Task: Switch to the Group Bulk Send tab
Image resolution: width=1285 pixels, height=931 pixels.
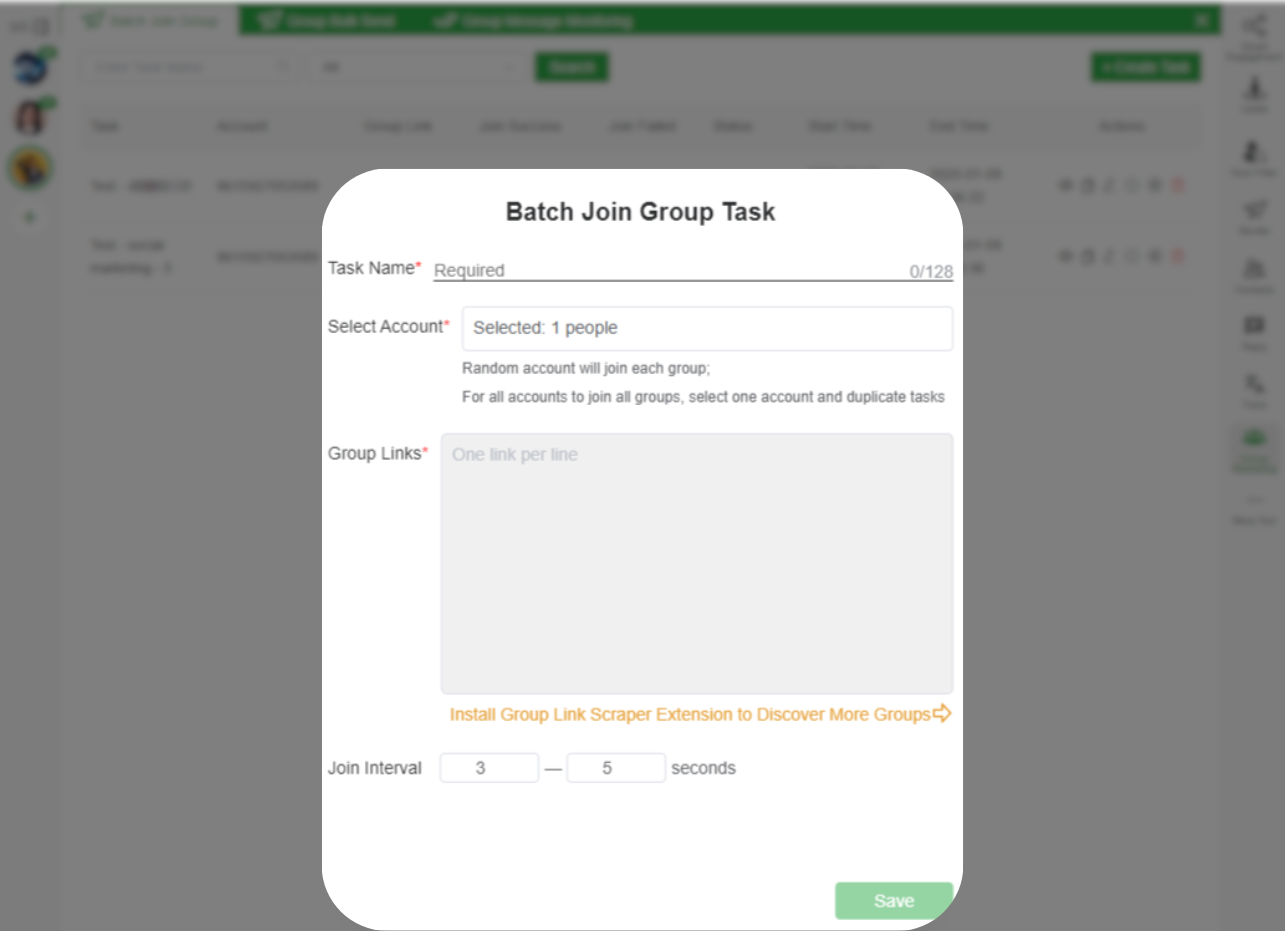Action: (327, 21)
